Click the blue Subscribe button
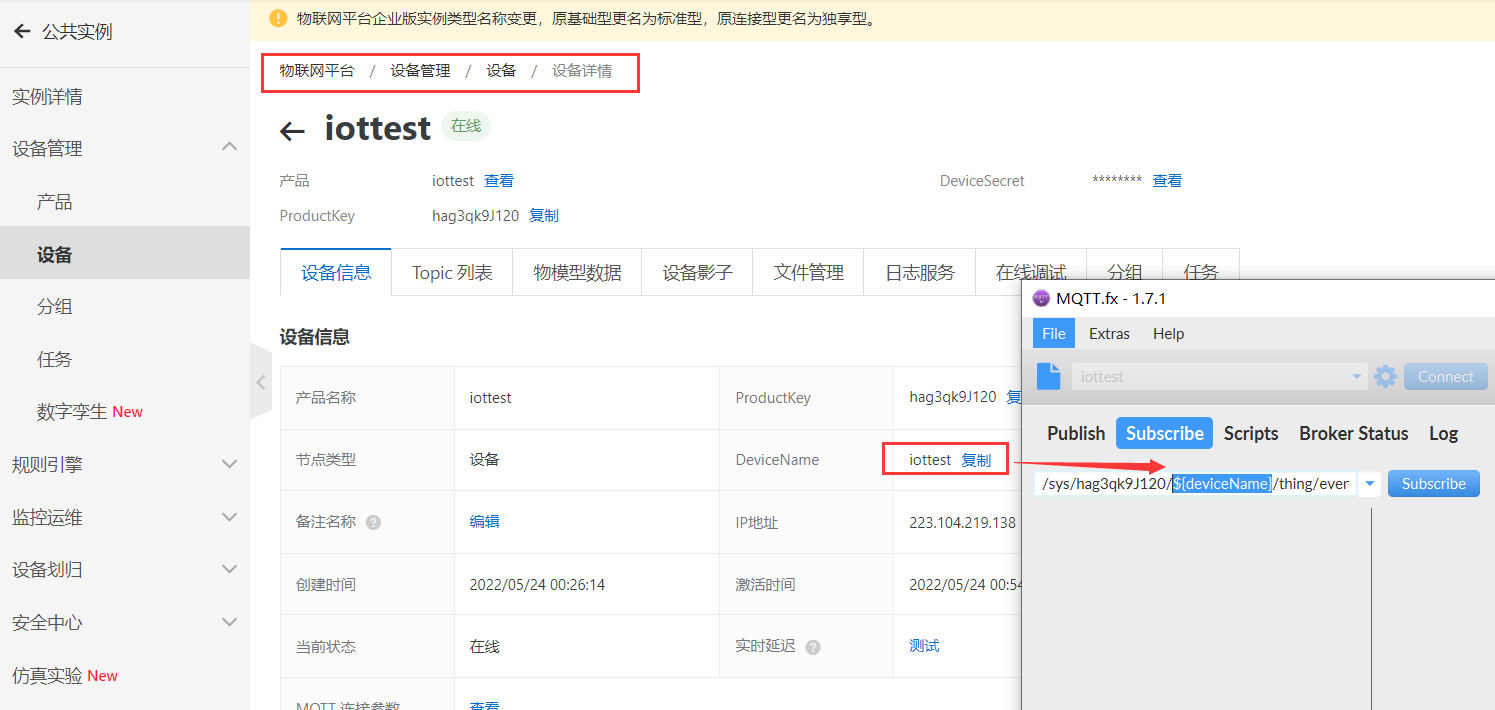 (1433, 484)
